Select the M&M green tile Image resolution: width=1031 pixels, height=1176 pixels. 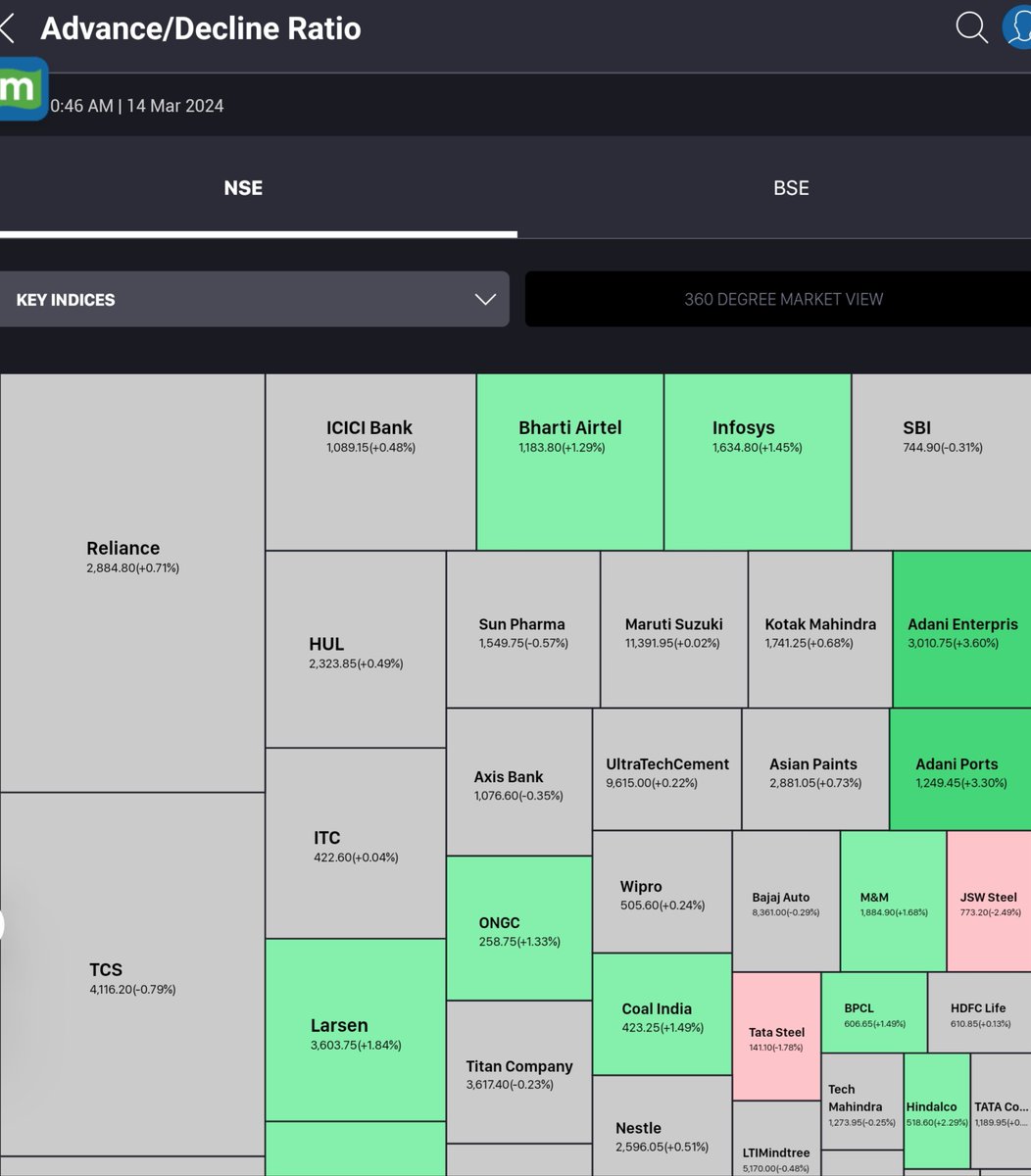point(894,902)
